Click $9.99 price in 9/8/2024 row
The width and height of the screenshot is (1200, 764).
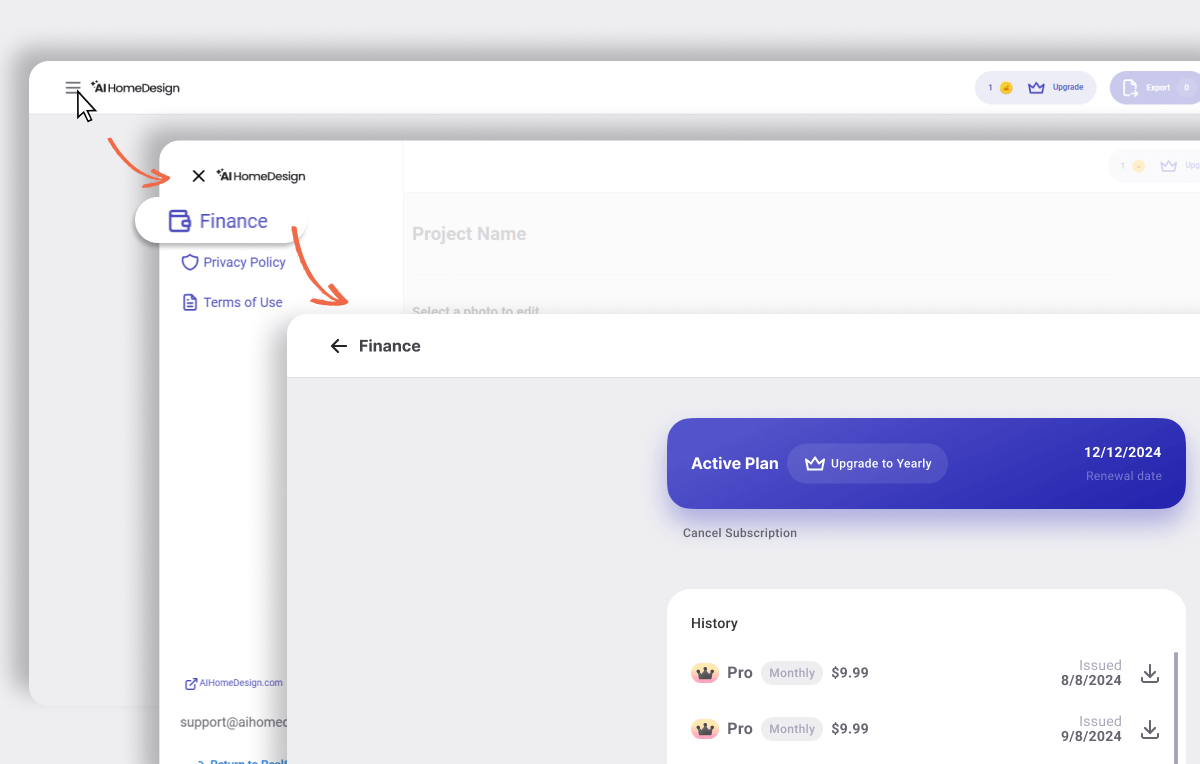click(850, 729)
